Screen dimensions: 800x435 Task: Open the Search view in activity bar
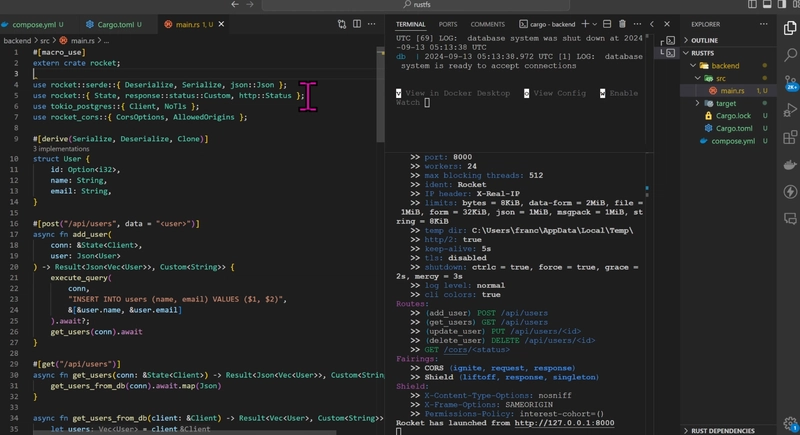point(790,55)
